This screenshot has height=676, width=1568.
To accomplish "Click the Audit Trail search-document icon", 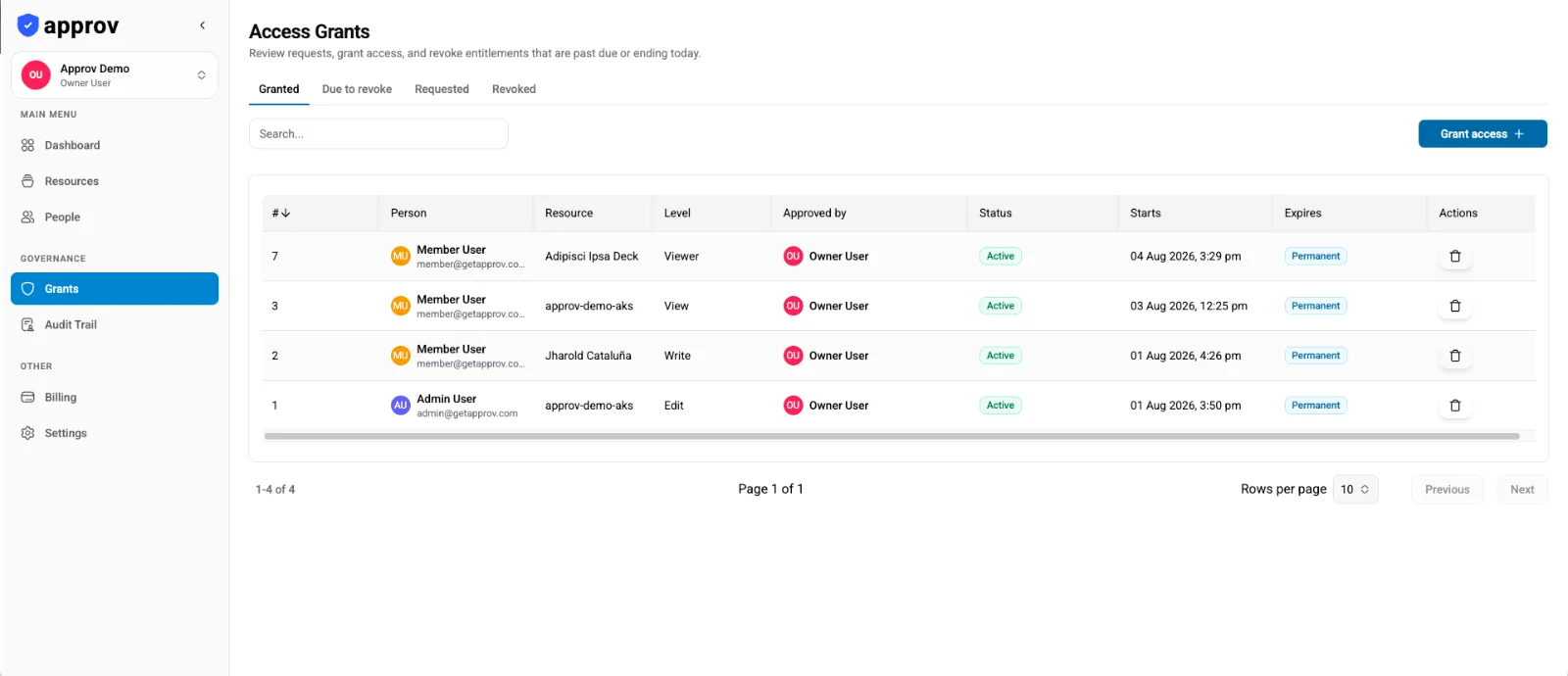I will pyautogui.click(x=27, y=325).
